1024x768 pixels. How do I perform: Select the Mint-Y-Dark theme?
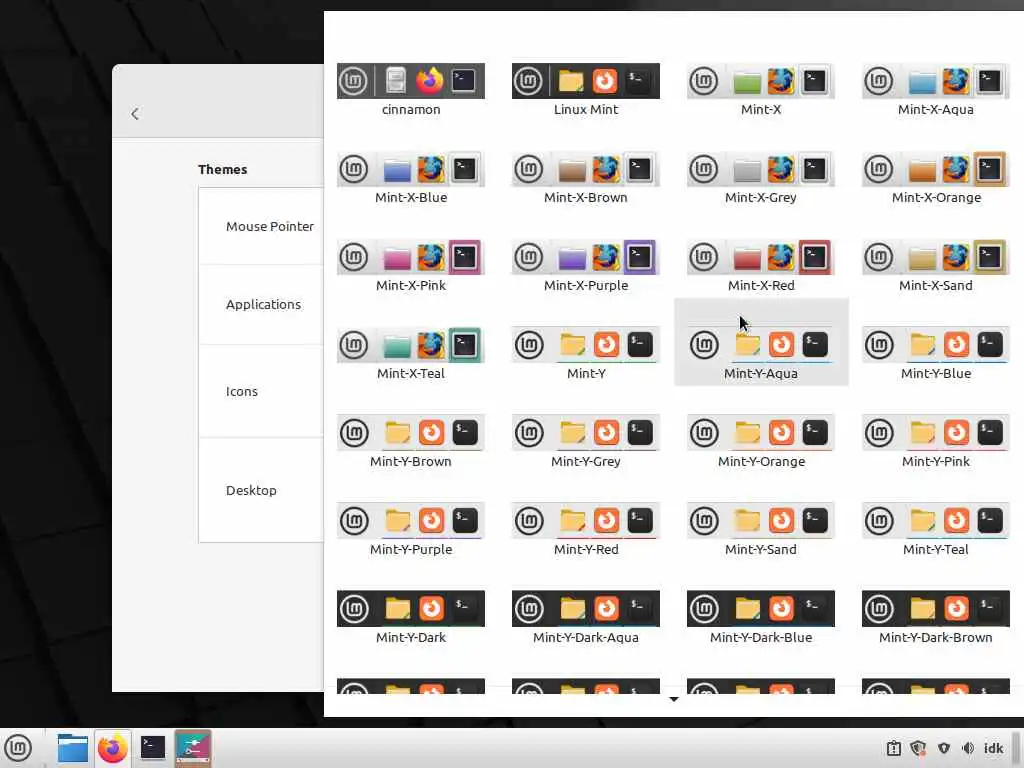click(411, 618)
